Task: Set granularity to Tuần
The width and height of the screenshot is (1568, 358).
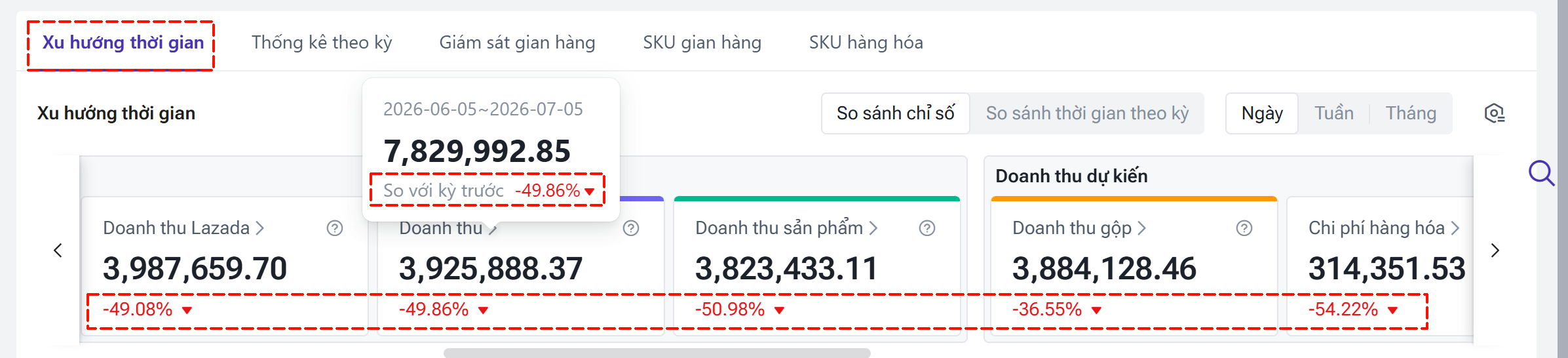Action: pos(1334,113)
